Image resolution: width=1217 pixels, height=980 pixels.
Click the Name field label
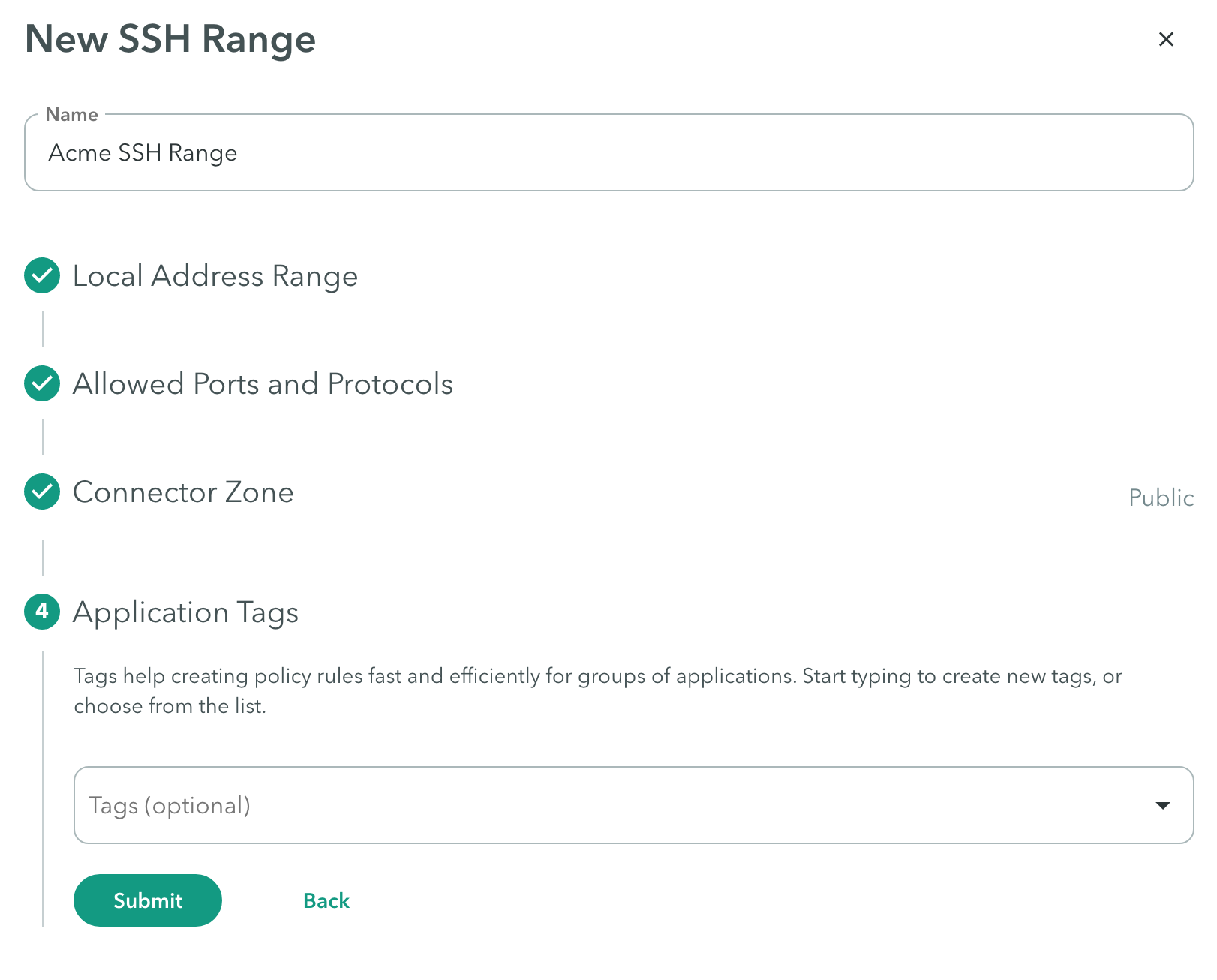point(71,115)
